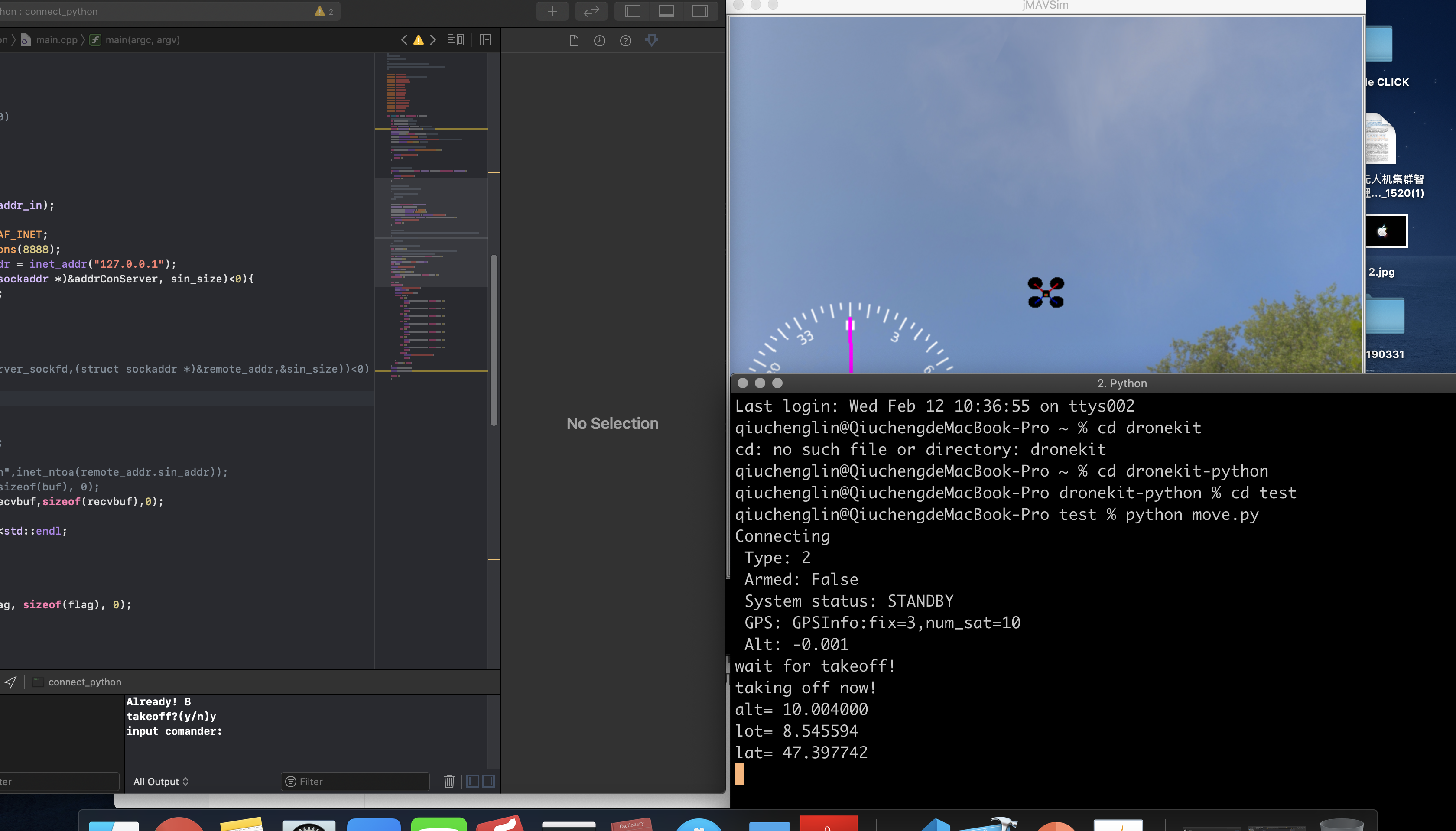The width and height of the screenshot is (1456, 831).
Task: Toggle the debug area visibility
Action: (x=666, y=11)
